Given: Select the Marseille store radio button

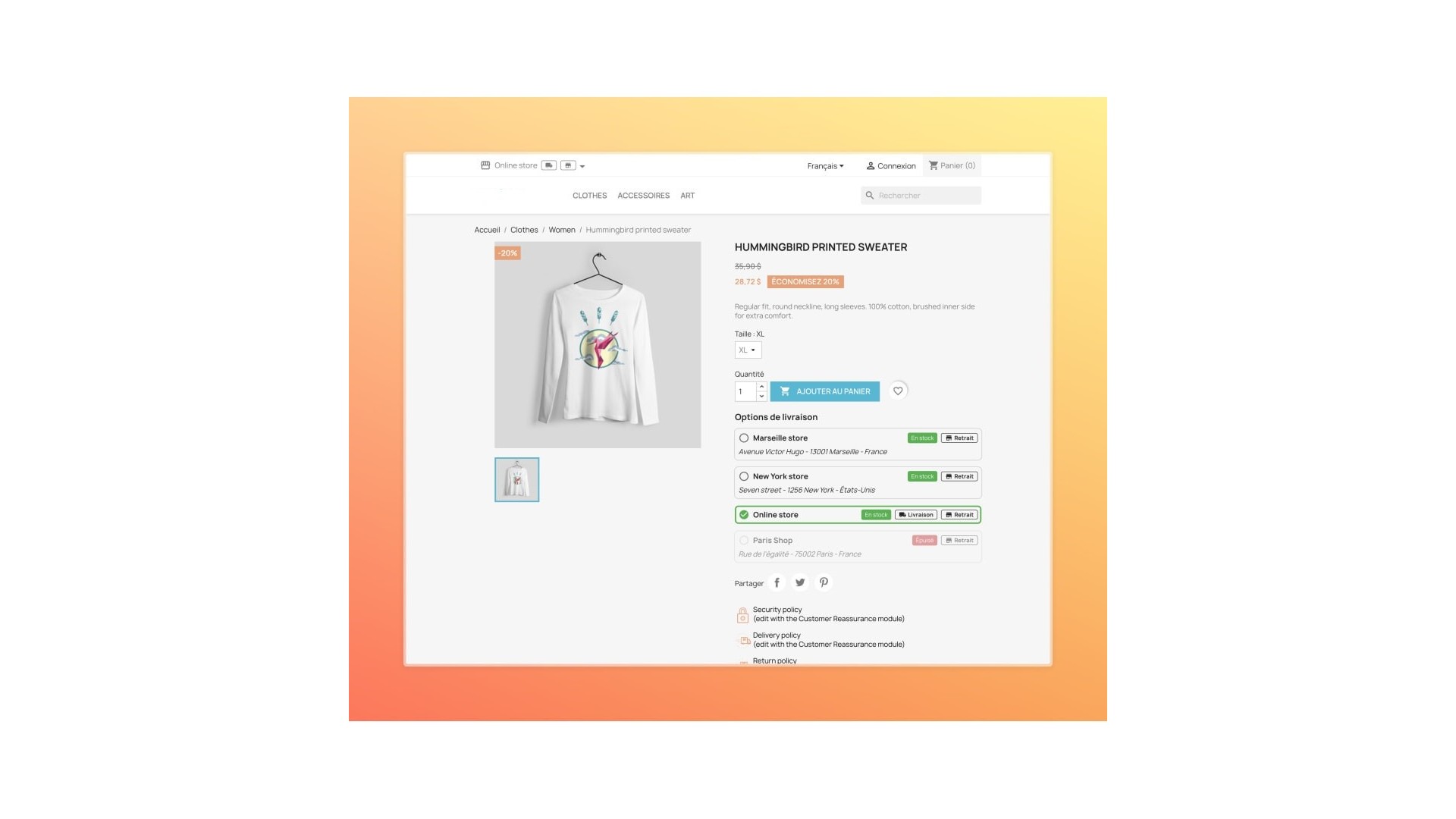Looking at the screenshot, I should click(x=744, y=438).
